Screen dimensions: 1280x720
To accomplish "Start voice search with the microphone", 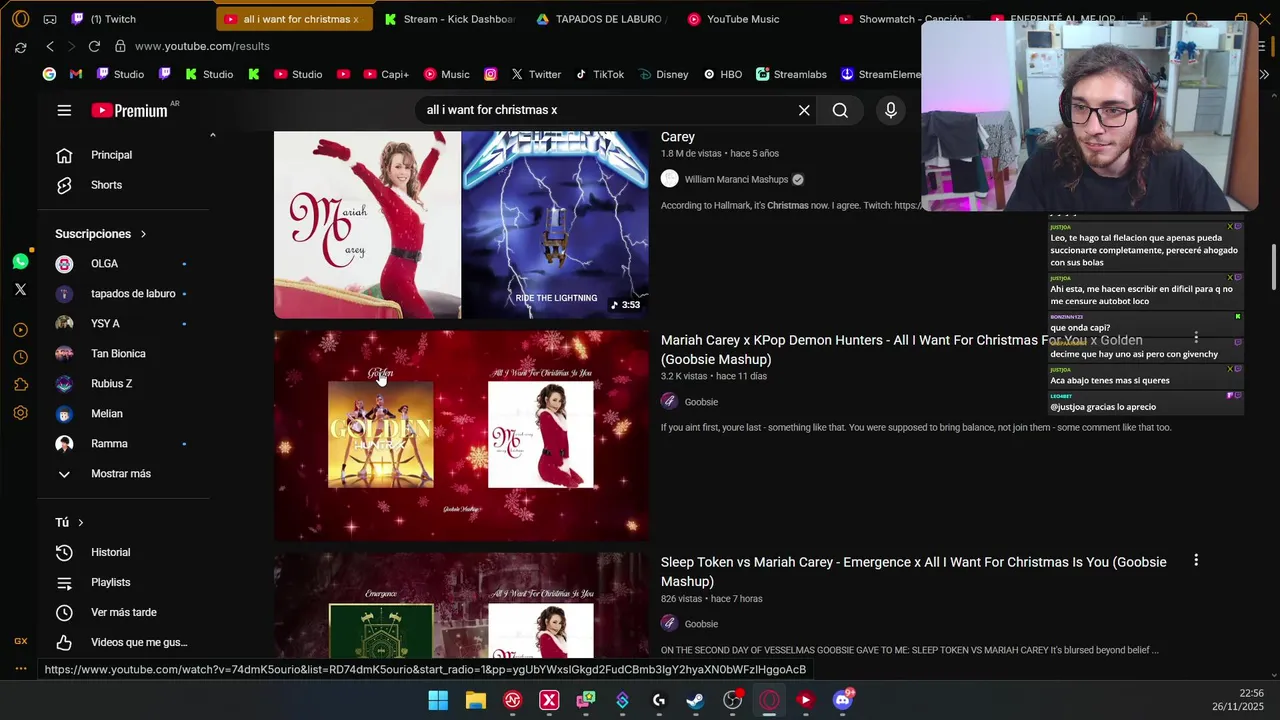I will tap(891, 110).
